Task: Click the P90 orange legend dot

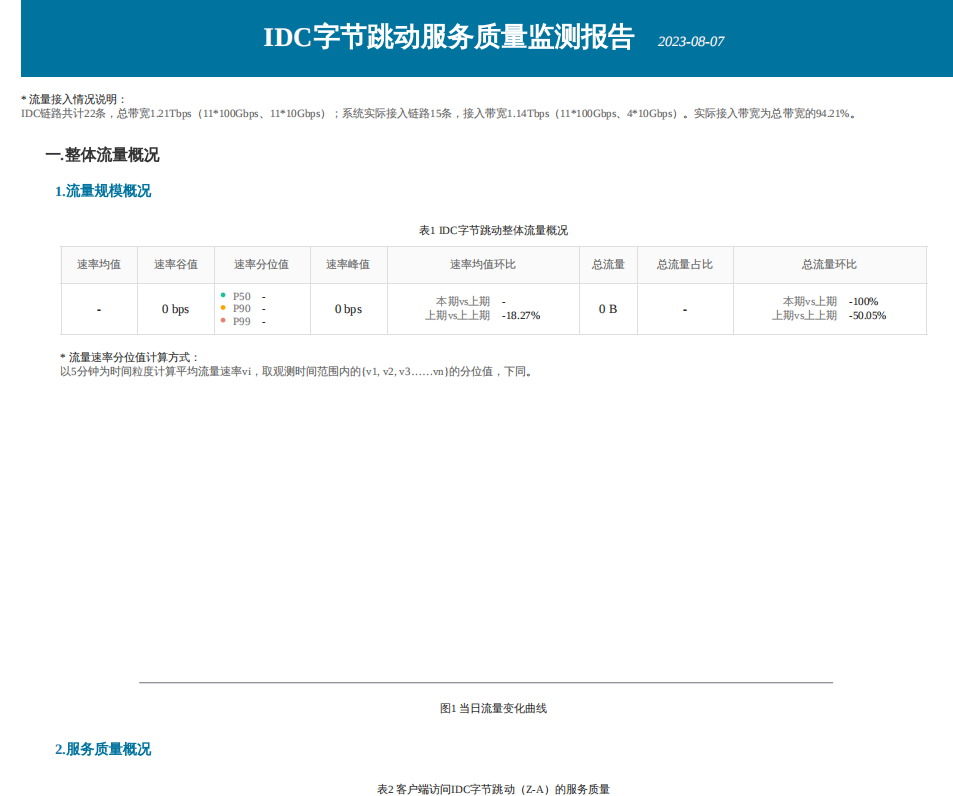Action: tap(222, 308)
